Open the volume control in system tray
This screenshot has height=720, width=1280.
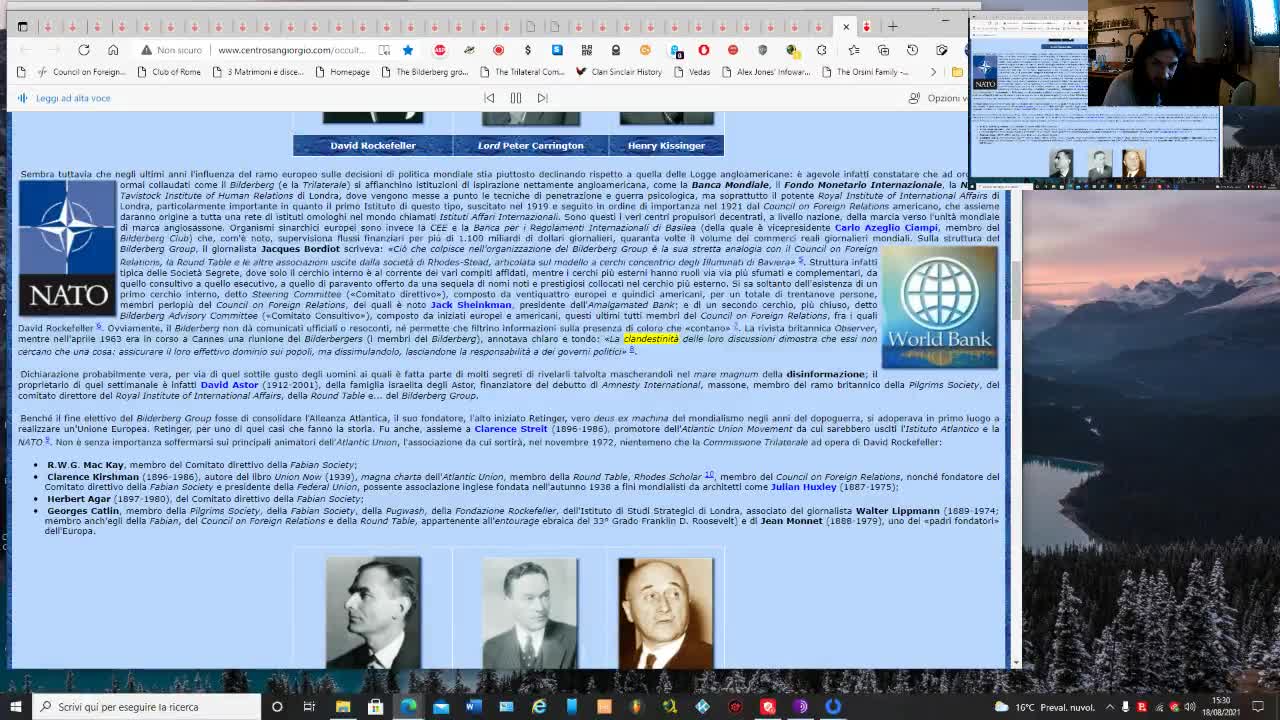pyautogui.click(x=1191, y=707)
